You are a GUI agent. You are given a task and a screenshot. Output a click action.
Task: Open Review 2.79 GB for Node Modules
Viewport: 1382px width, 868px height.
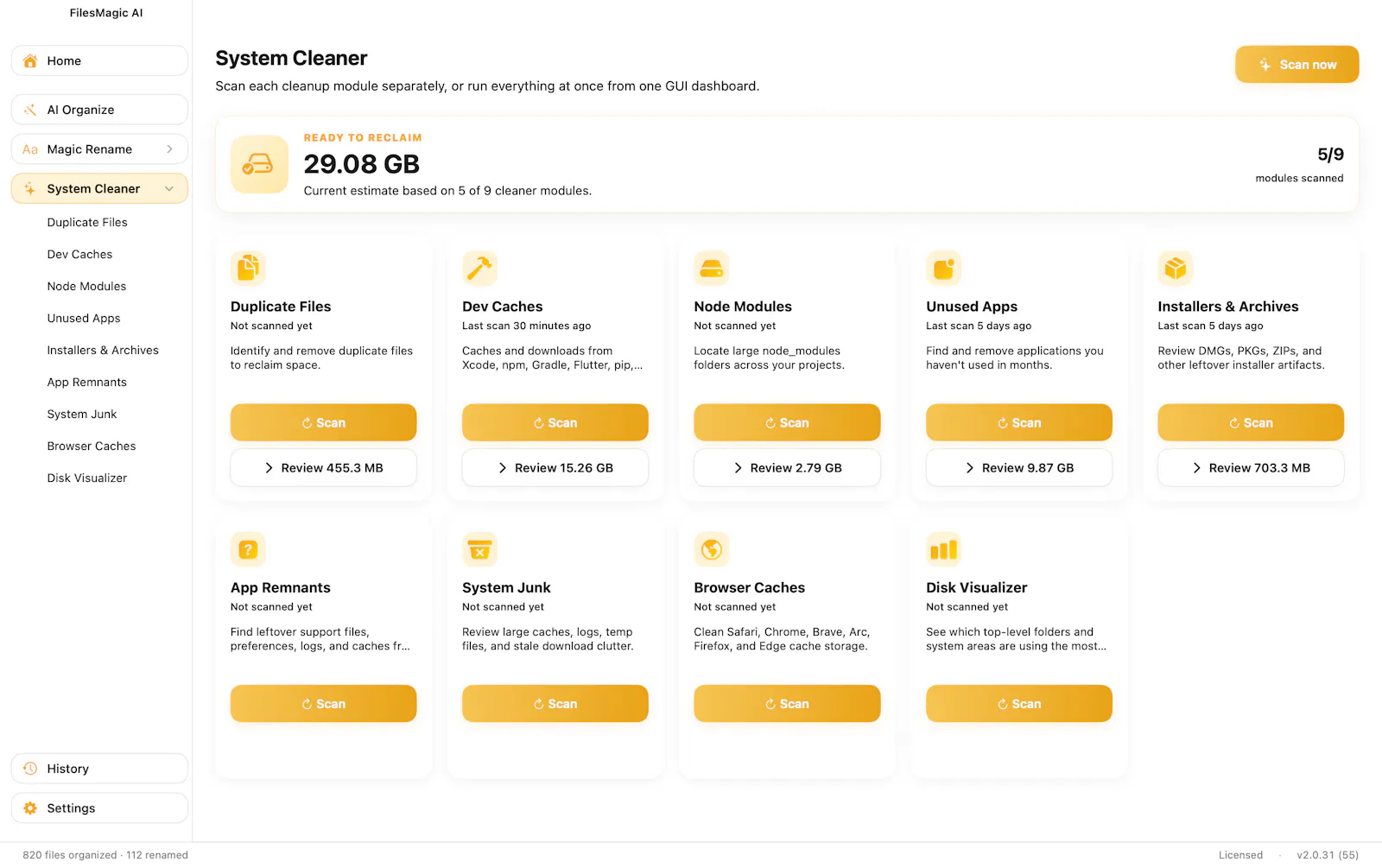tap(787, 468)
